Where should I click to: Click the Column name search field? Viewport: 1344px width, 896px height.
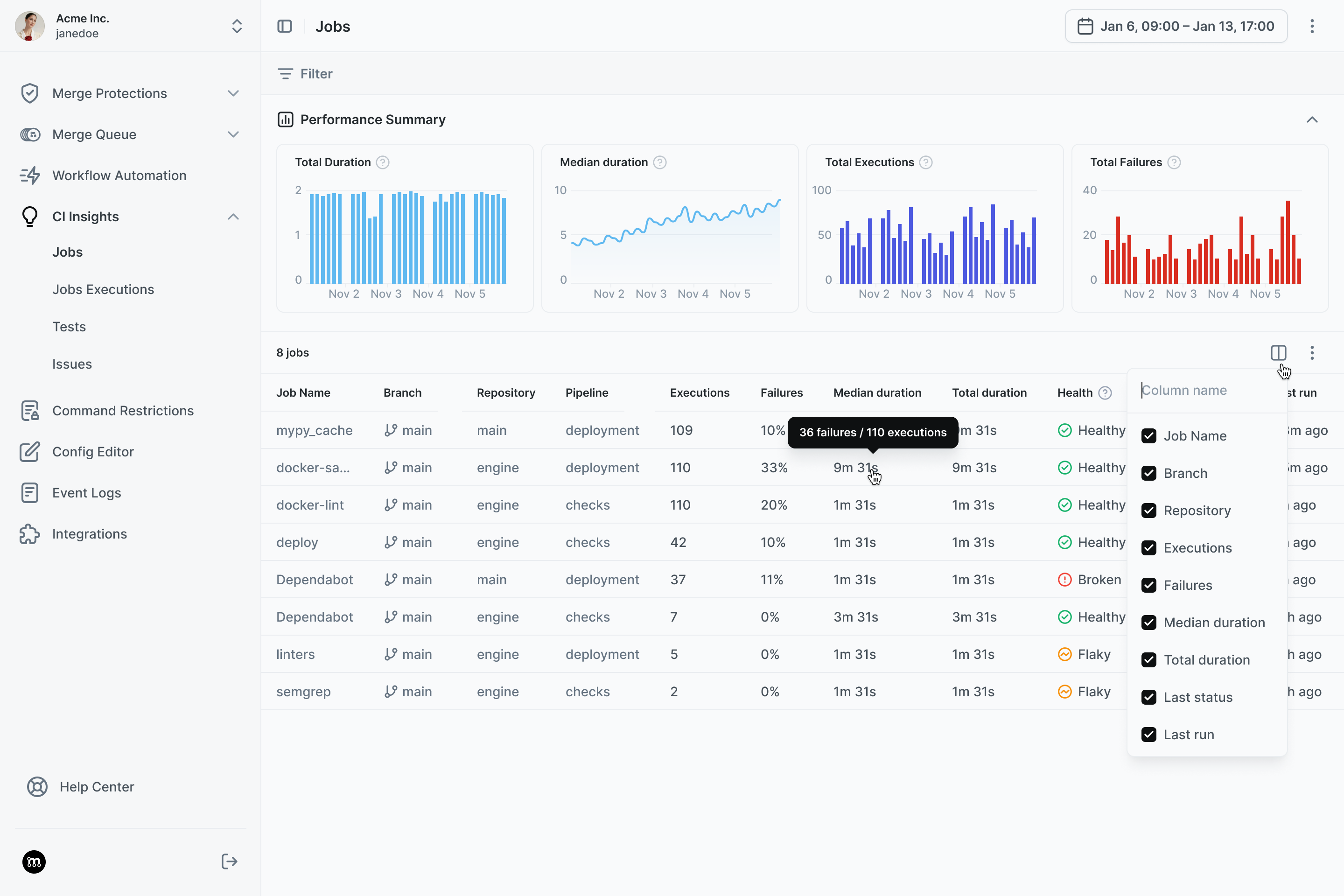1206,390
